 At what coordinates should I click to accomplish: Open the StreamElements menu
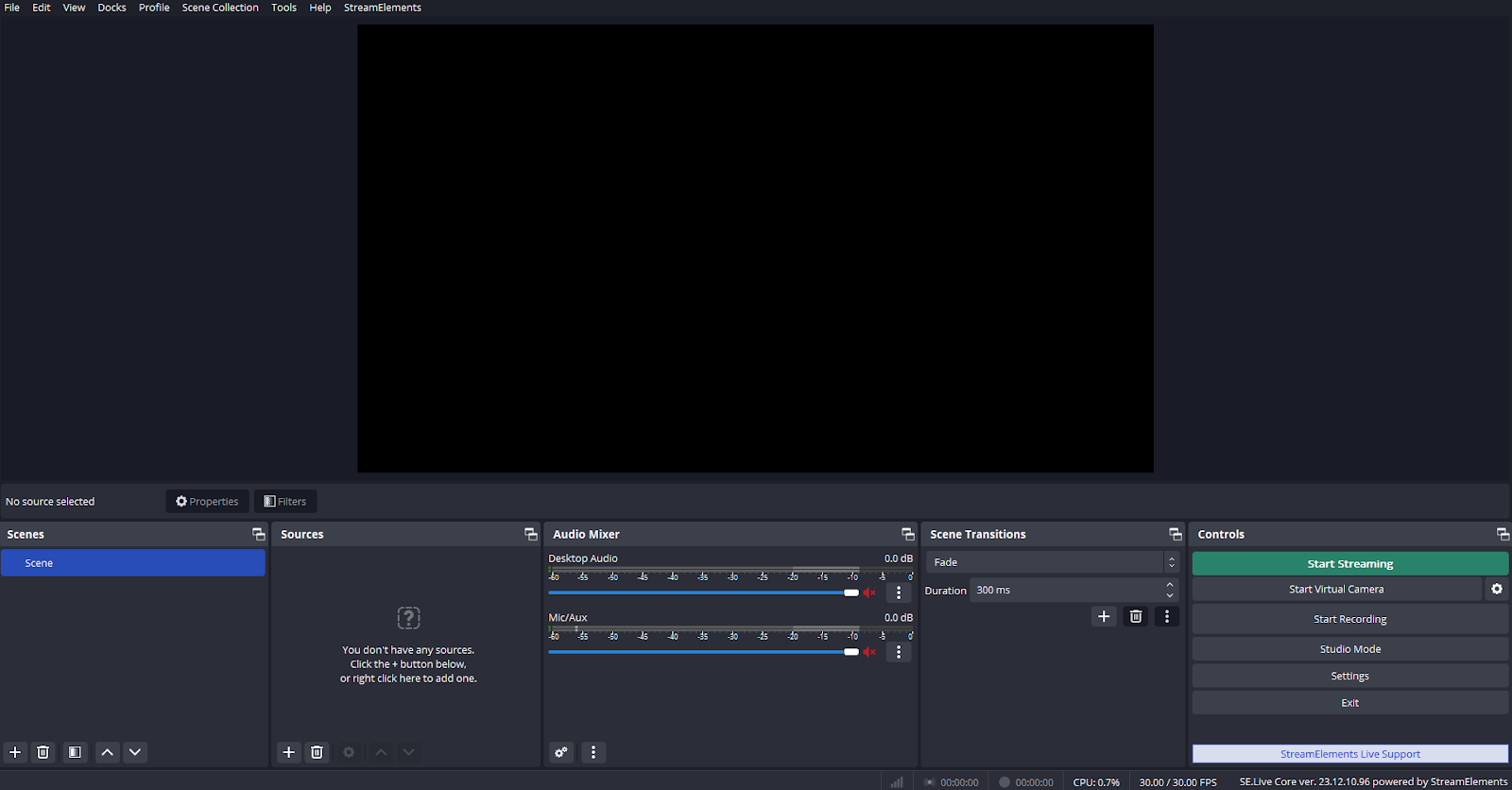(x=382, y=8)
